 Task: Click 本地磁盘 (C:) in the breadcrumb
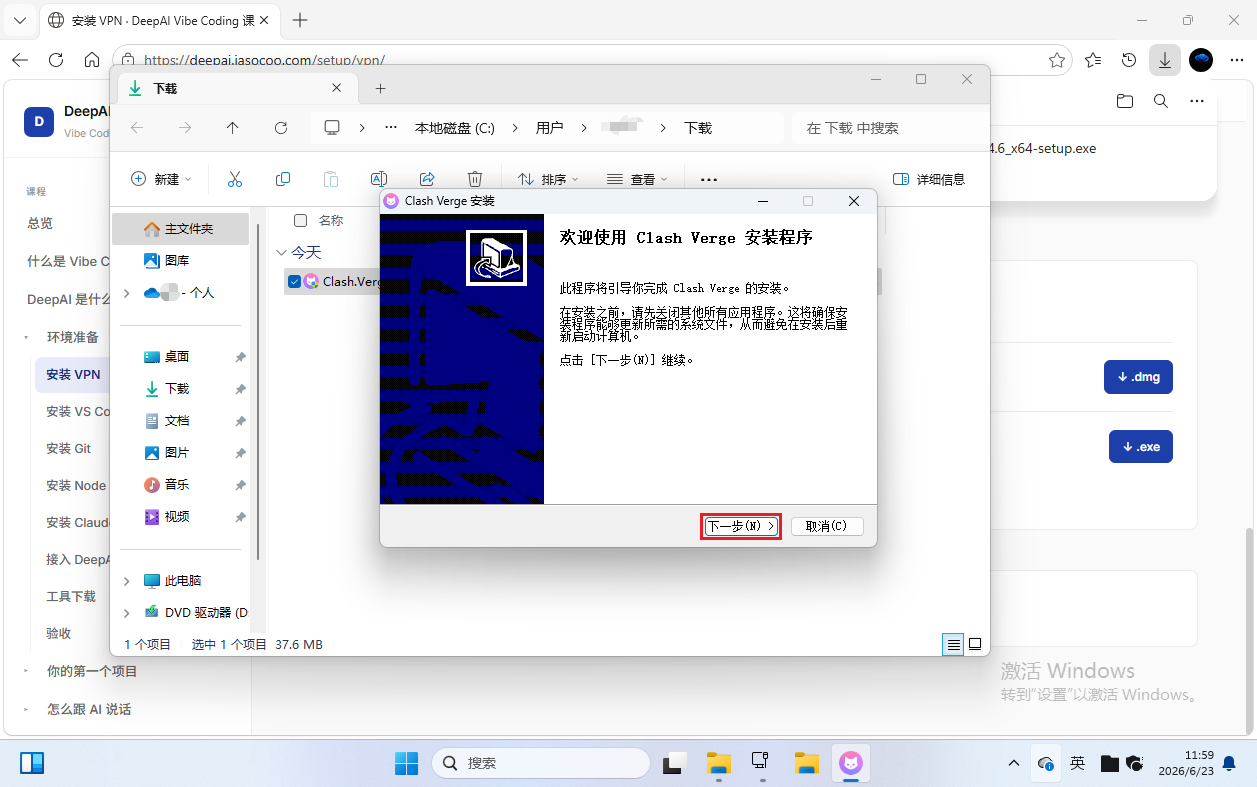[x=455, y=128]
